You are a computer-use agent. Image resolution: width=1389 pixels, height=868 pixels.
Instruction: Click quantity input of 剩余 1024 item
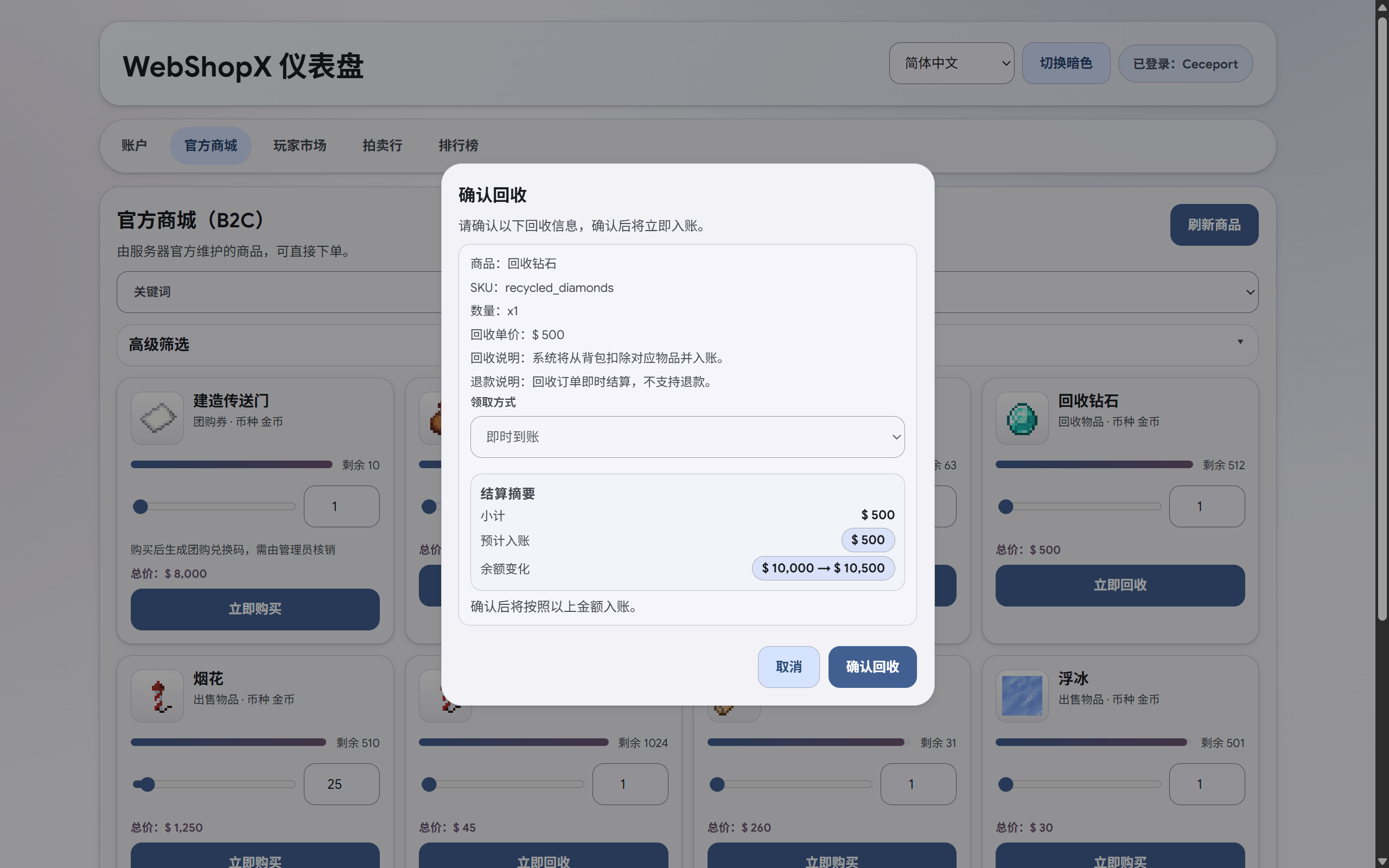point(629,784)
